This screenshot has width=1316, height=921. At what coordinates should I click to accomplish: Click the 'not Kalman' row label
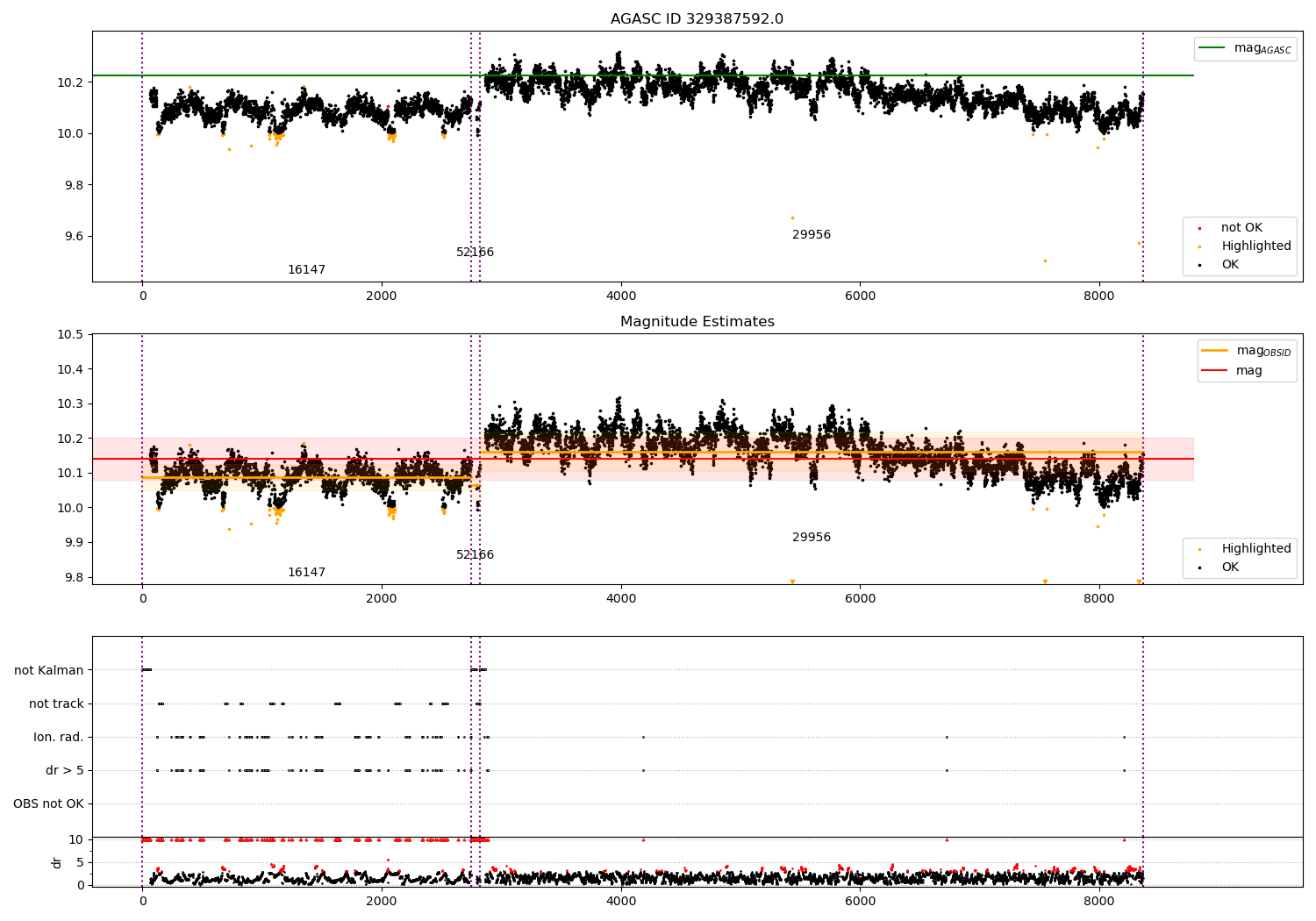click(49, 670)
